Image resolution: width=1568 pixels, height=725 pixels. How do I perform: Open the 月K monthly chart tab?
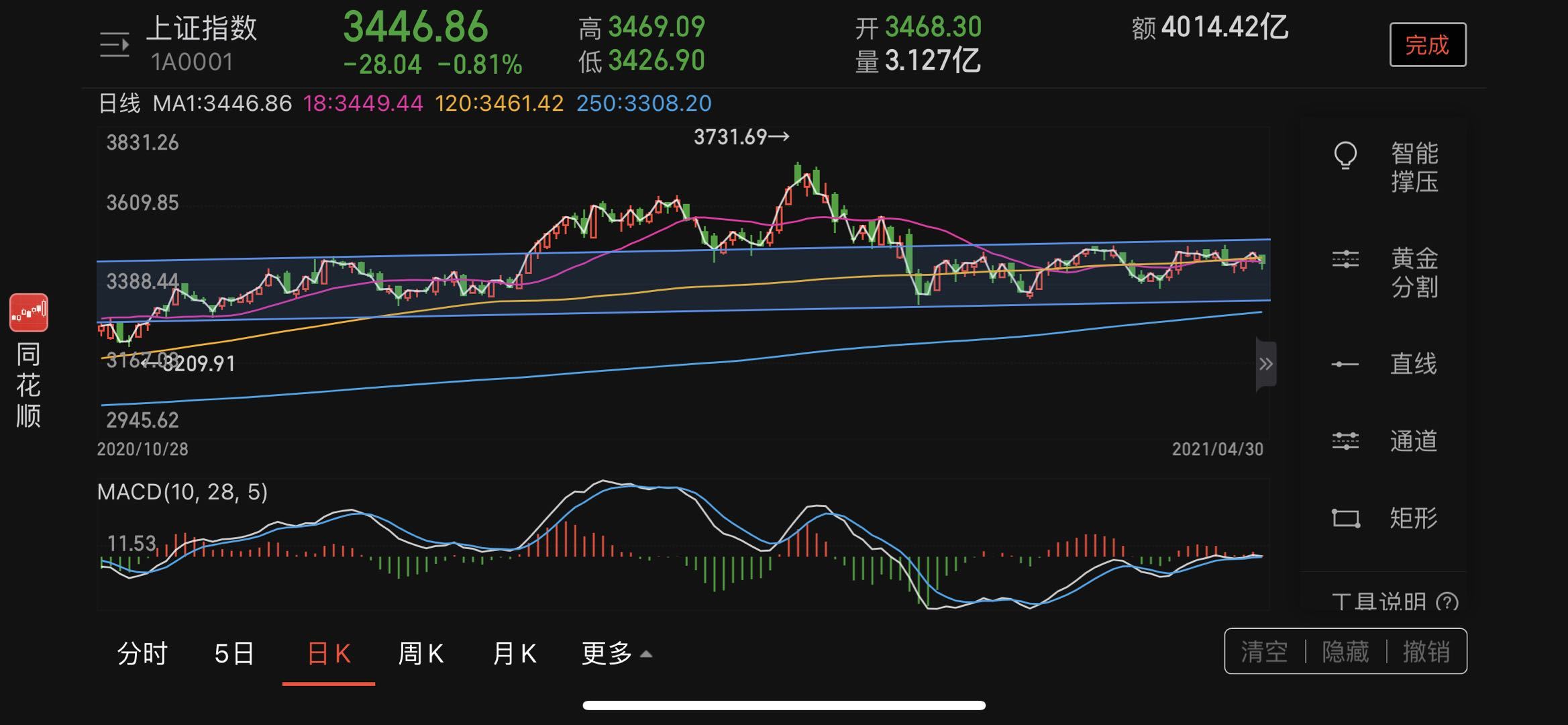click(514, 653)
